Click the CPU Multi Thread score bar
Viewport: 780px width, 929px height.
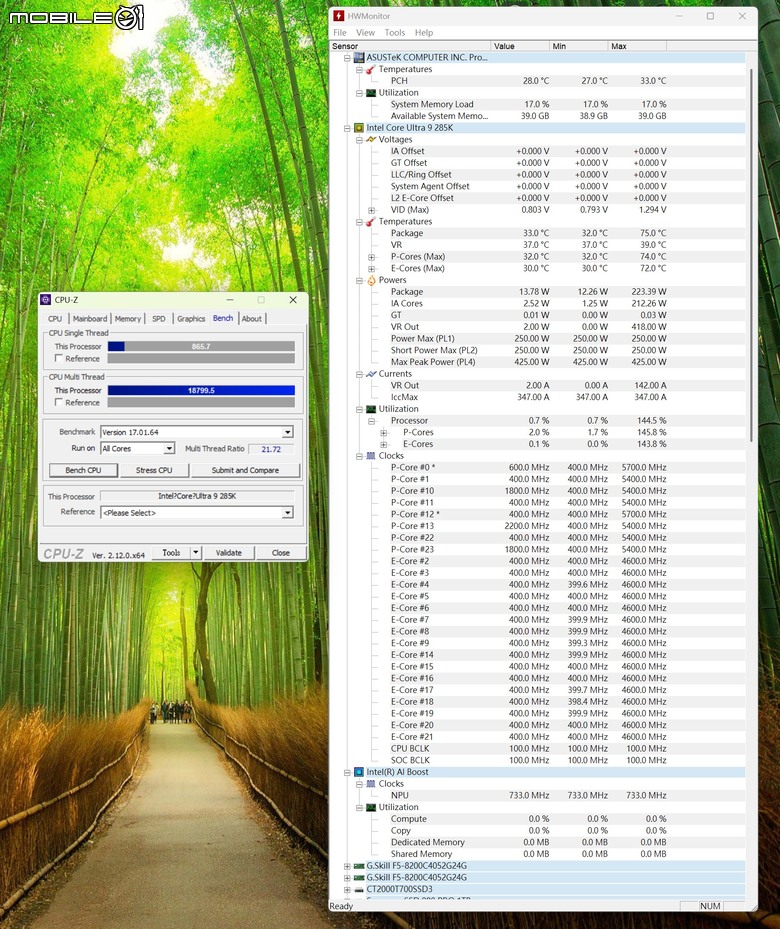coord(200,391)
